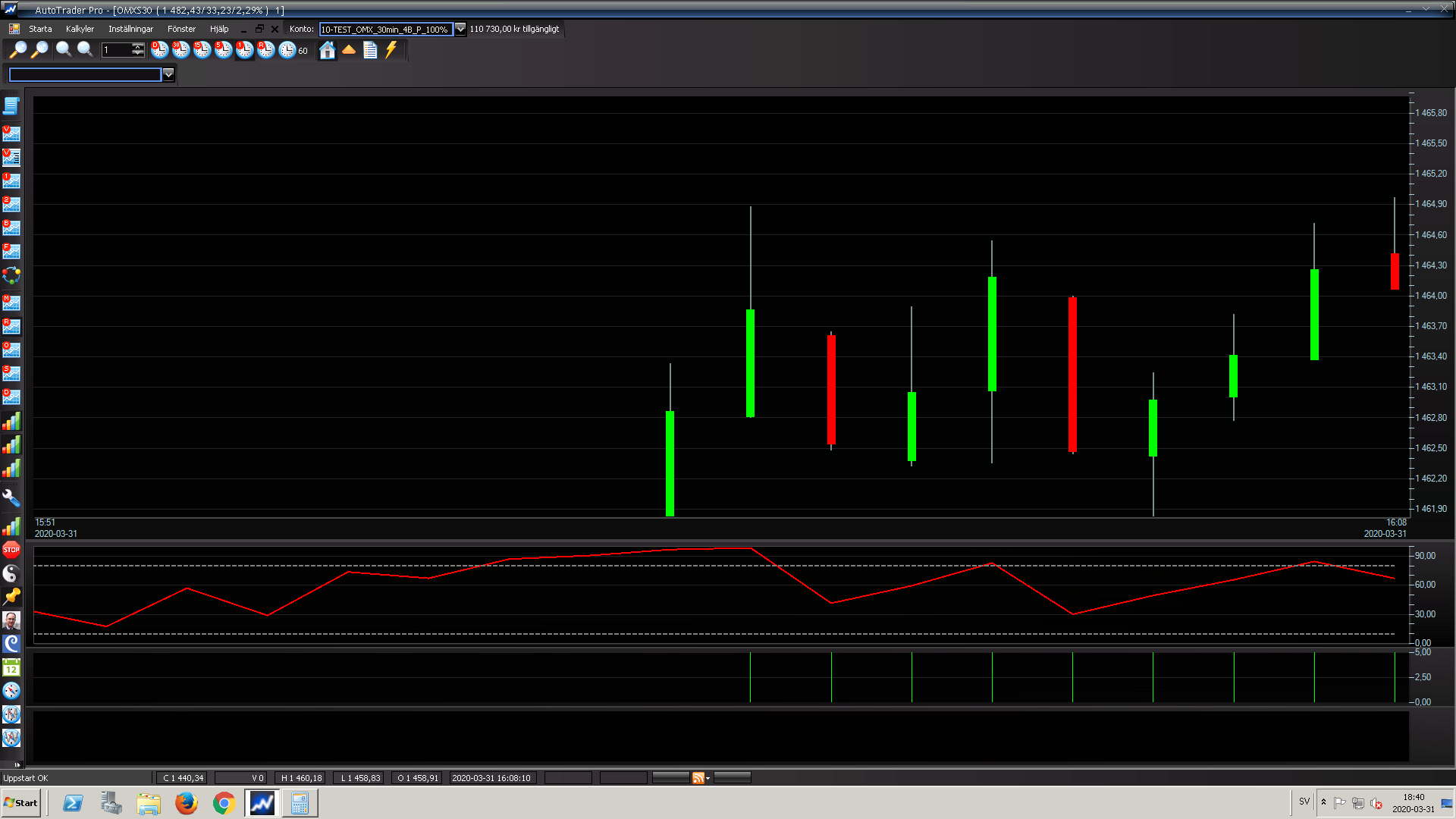Image resolution: width=1456 pixels, height=819 pixels.
Task: Open the Inställningar menu
Action: coord(130,29)
